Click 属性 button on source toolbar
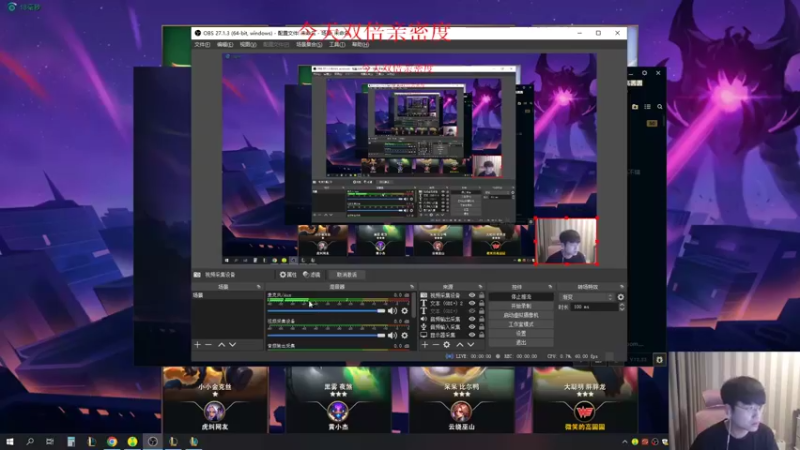This screenshot has height=450, width=800. click(288, 274)
